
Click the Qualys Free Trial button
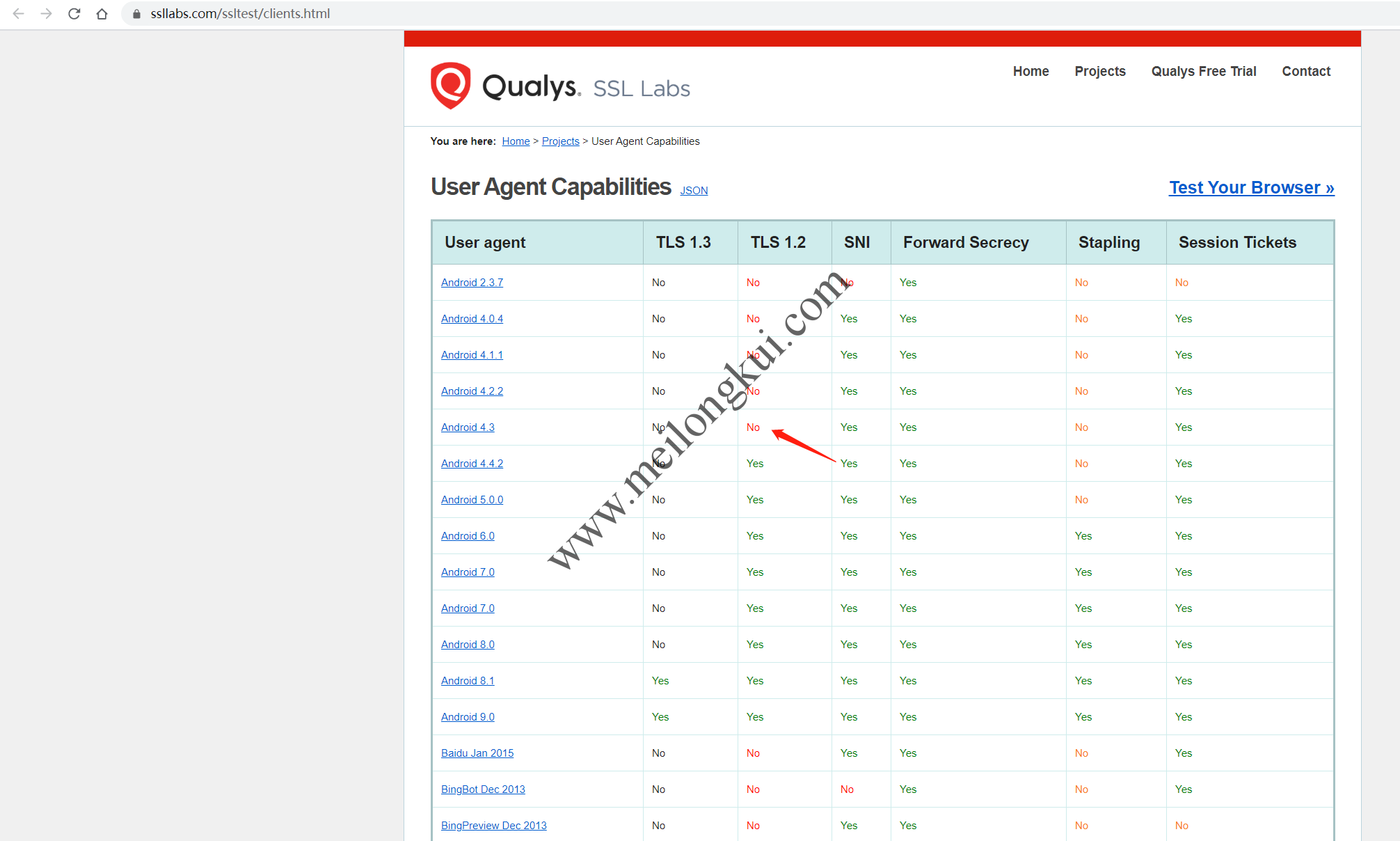[1205, 71]
